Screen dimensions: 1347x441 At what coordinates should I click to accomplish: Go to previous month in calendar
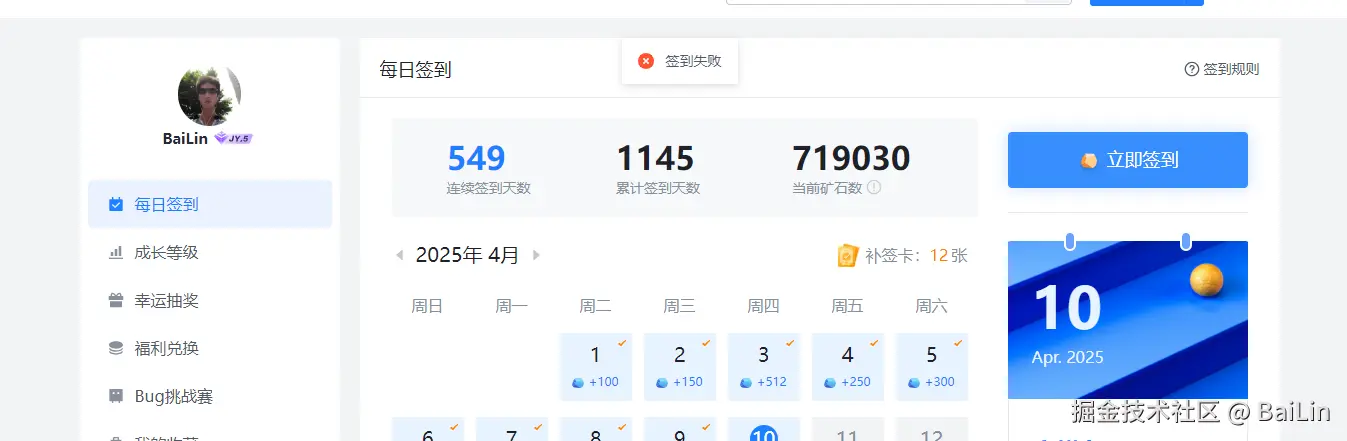click(x=400, y=255)
